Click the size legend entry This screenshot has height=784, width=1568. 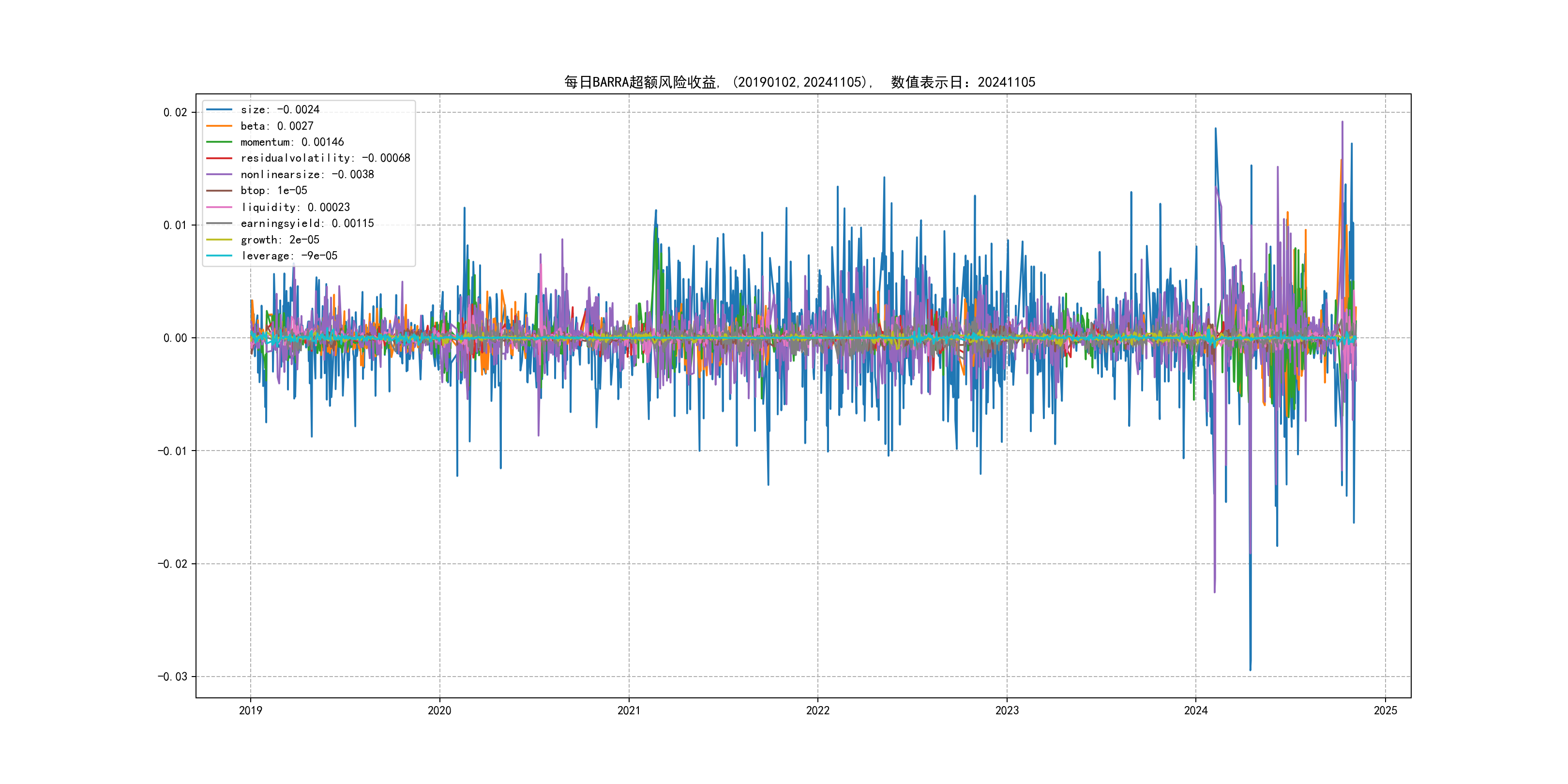tap(279, 109)
